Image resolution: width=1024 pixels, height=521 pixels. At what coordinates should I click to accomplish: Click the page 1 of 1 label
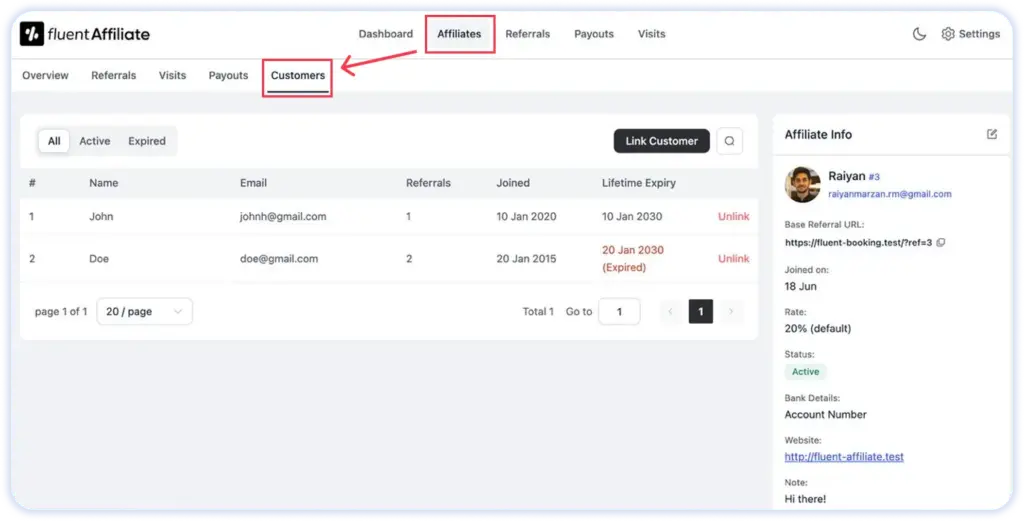pos(61,311)
